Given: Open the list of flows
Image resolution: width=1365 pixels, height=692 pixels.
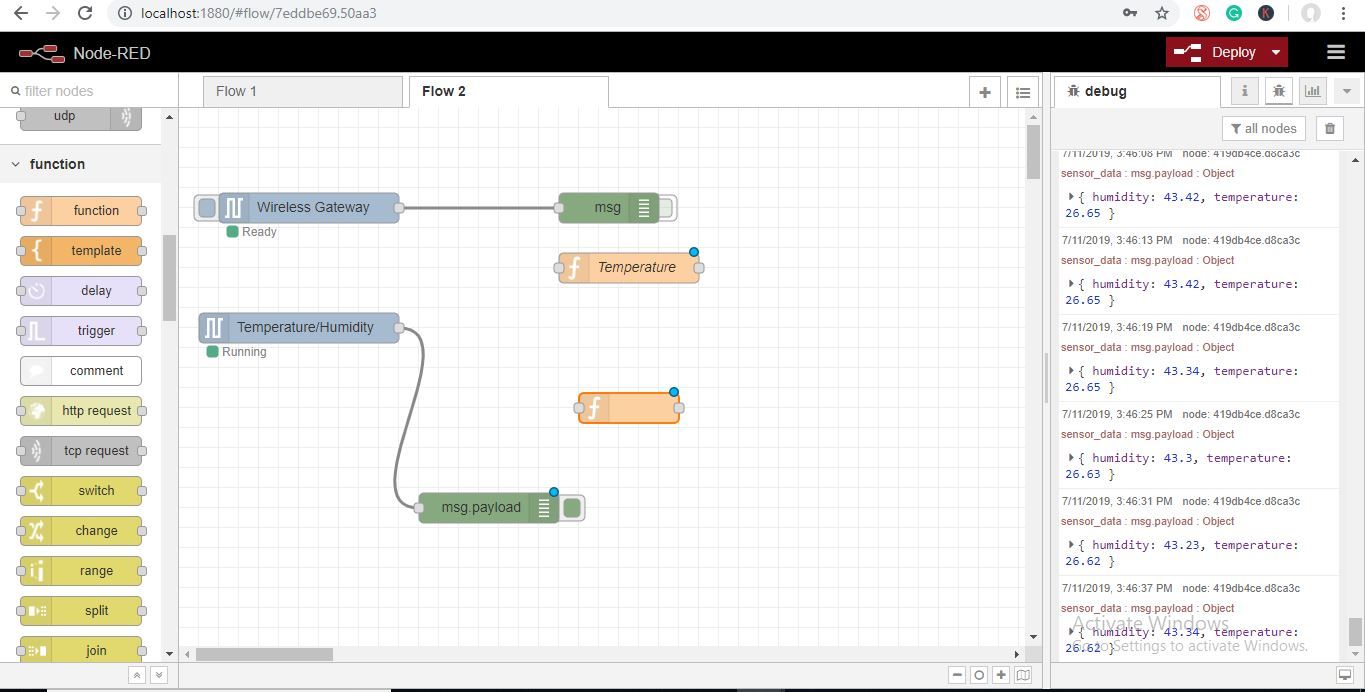Looking at the screenshot, I should point(1023,92).
